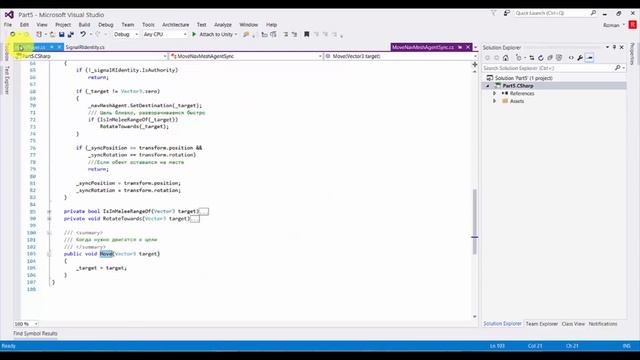Screen dimensions: 640x360
Task: Click the Pending Changes Filter clock icon
Action: coord(519,58)
